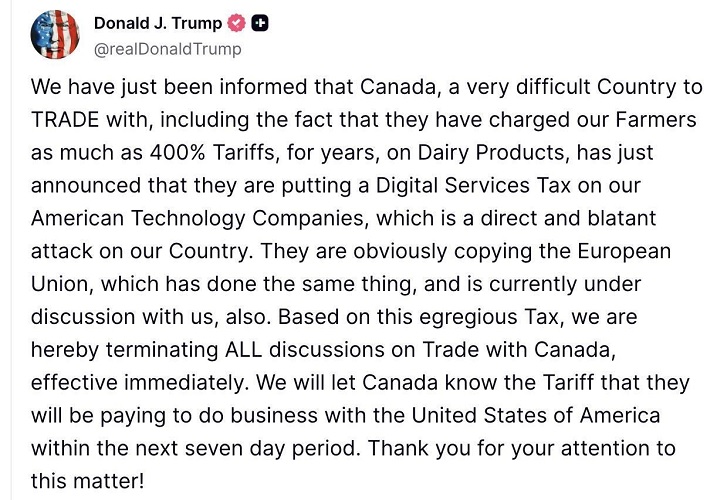The image size is (717, 500).
Task: Click 'American Technology Companies' text
Action: click(x=198, y=219)
